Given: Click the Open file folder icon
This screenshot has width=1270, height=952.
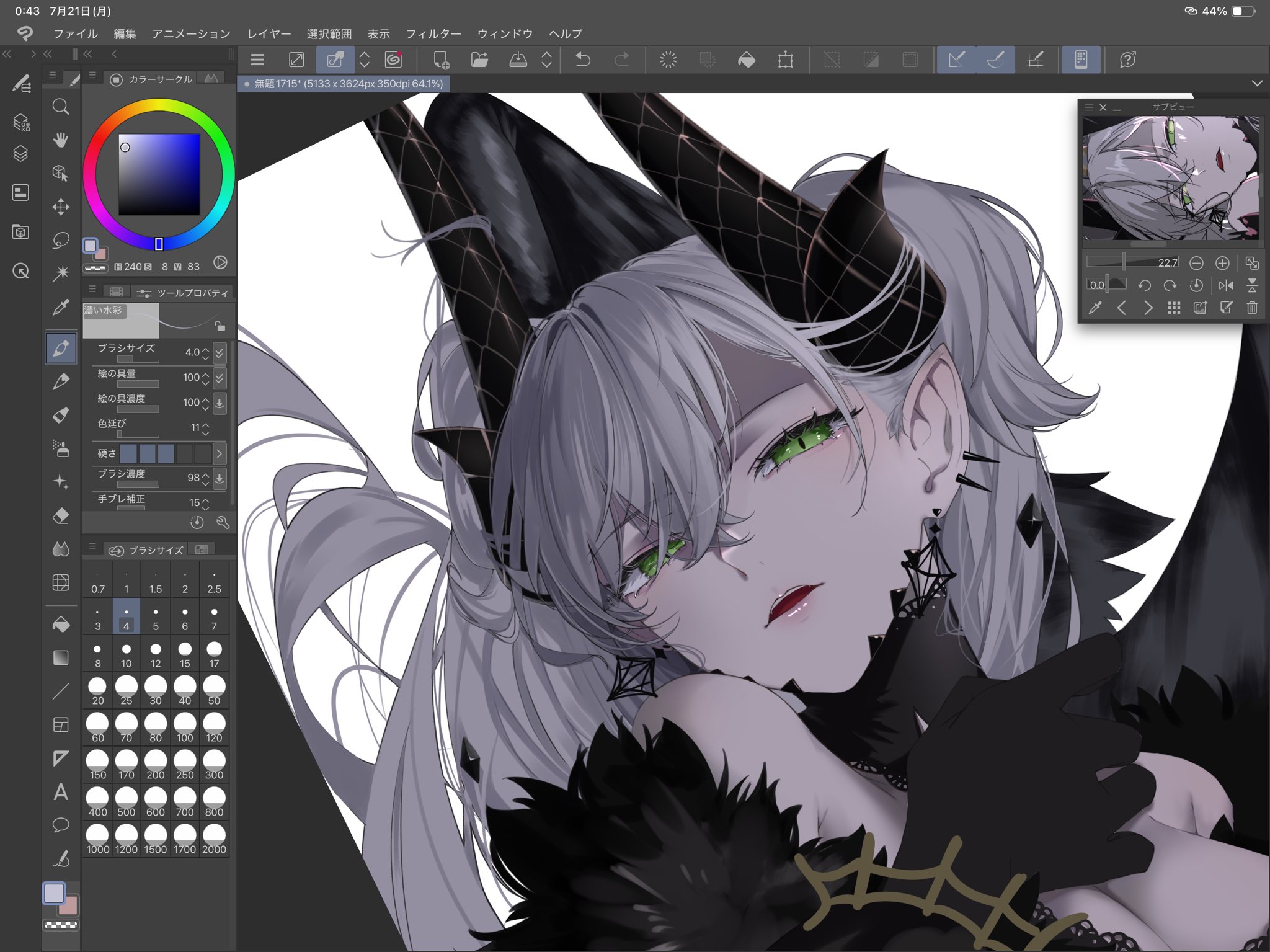Looking at the screenshot, I should (x=479, y=60).
